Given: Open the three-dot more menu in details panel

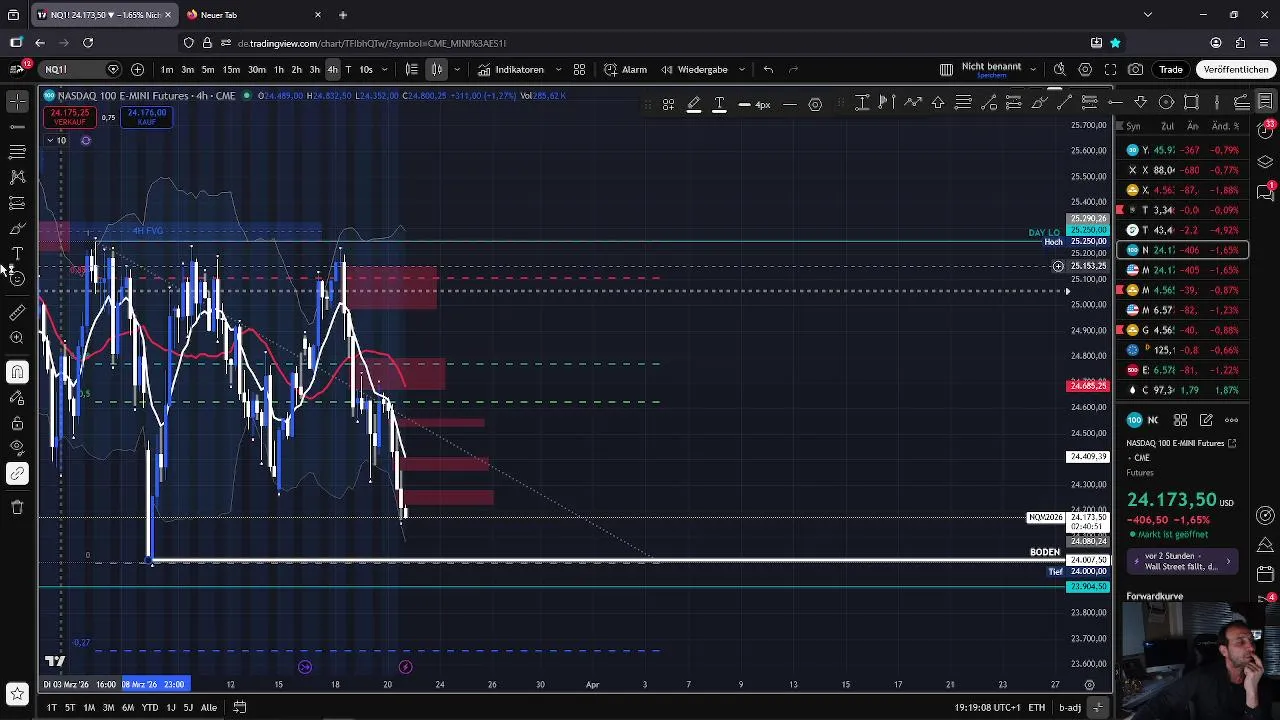Looking at the screenshot, I should (x=1231, y=420).
